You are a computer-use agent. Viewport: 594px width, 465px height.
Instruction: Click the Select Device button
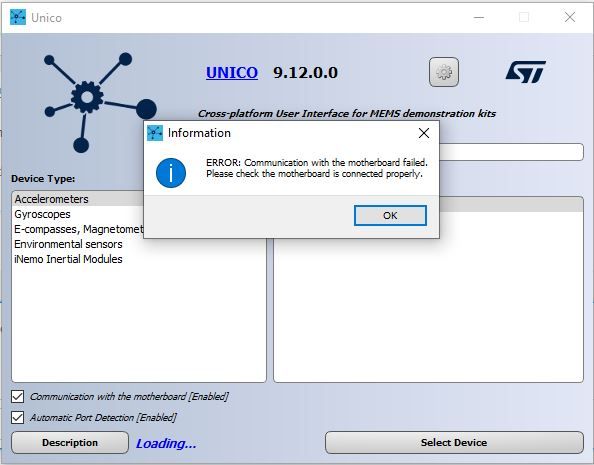pyautogui.click(x=454, y=443)
